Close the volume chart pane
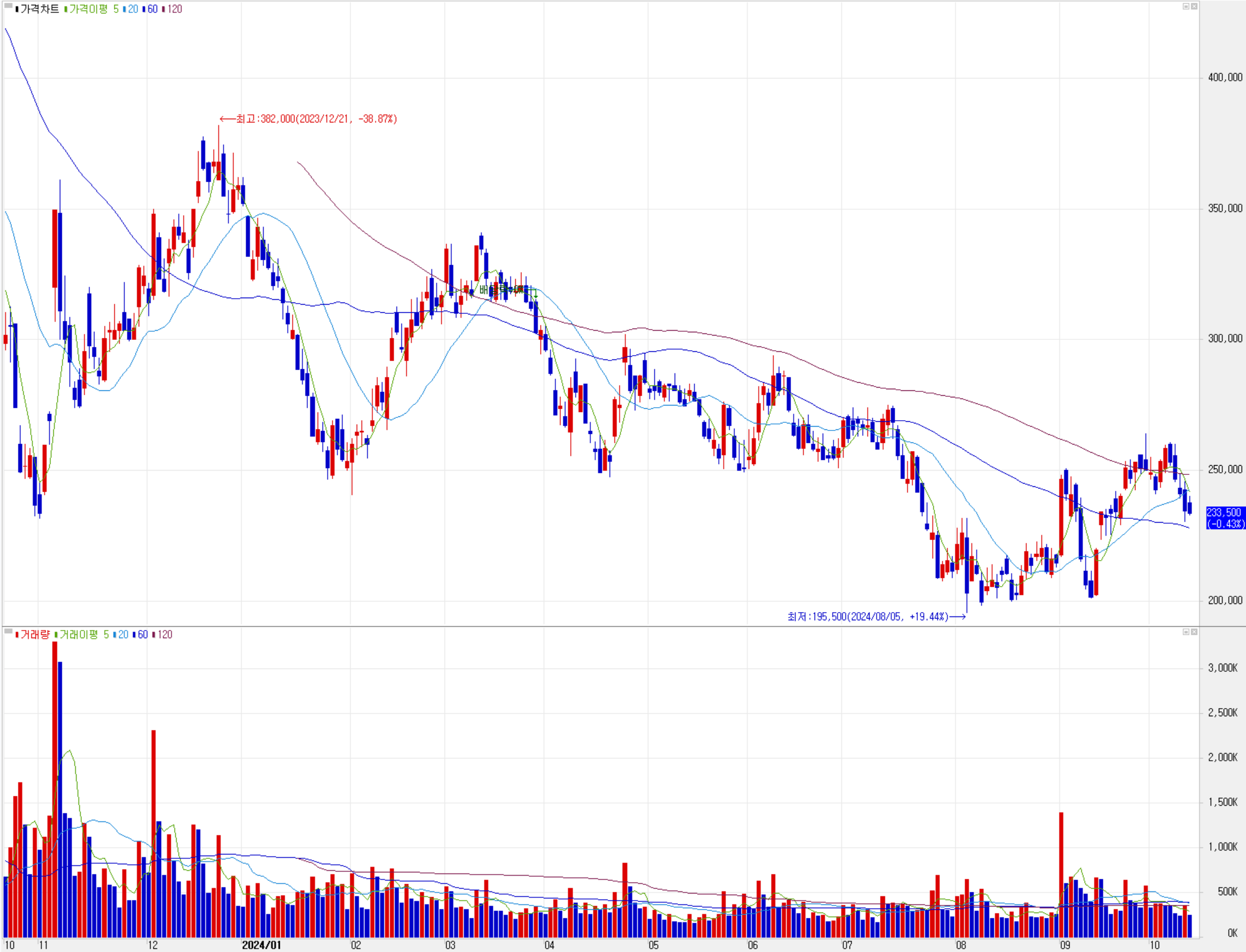The image size is (1246, 952). click(1194, 632)
